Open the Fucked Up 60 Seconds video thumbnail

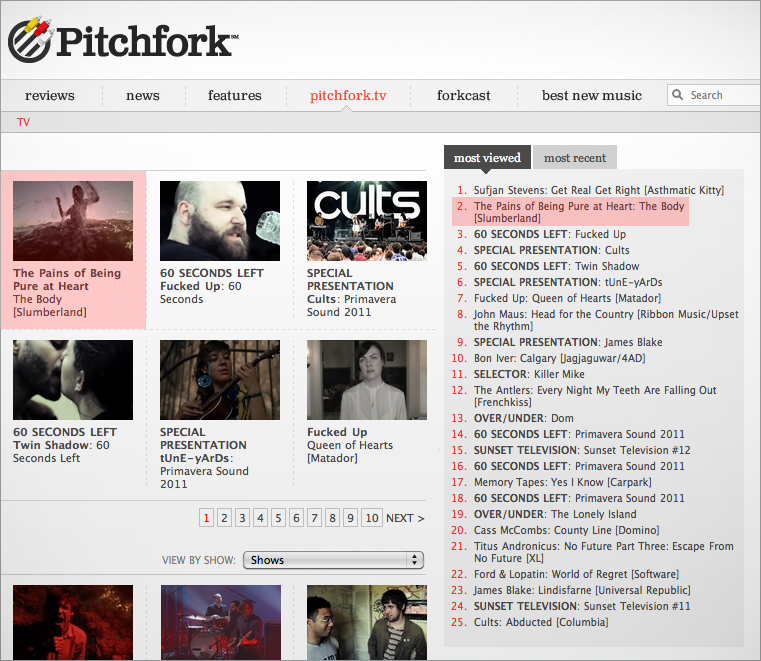(x=220, y=221)
